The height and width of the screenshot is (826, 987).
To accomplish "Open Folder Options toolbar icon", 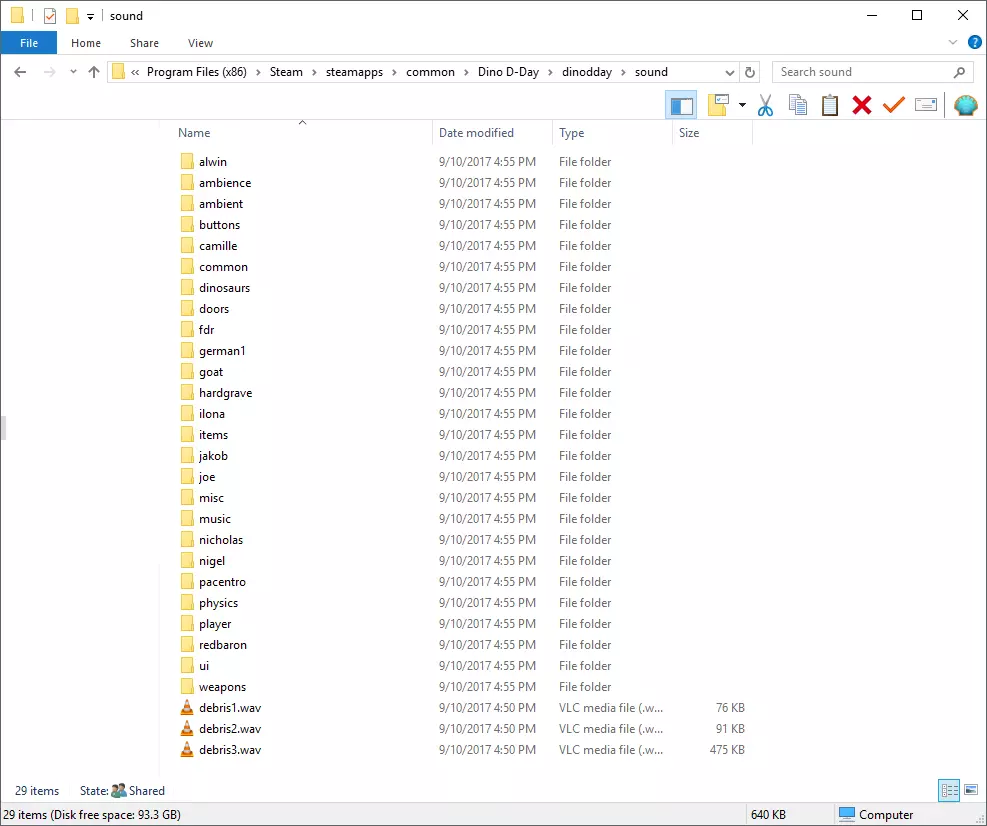I will 718,105.
